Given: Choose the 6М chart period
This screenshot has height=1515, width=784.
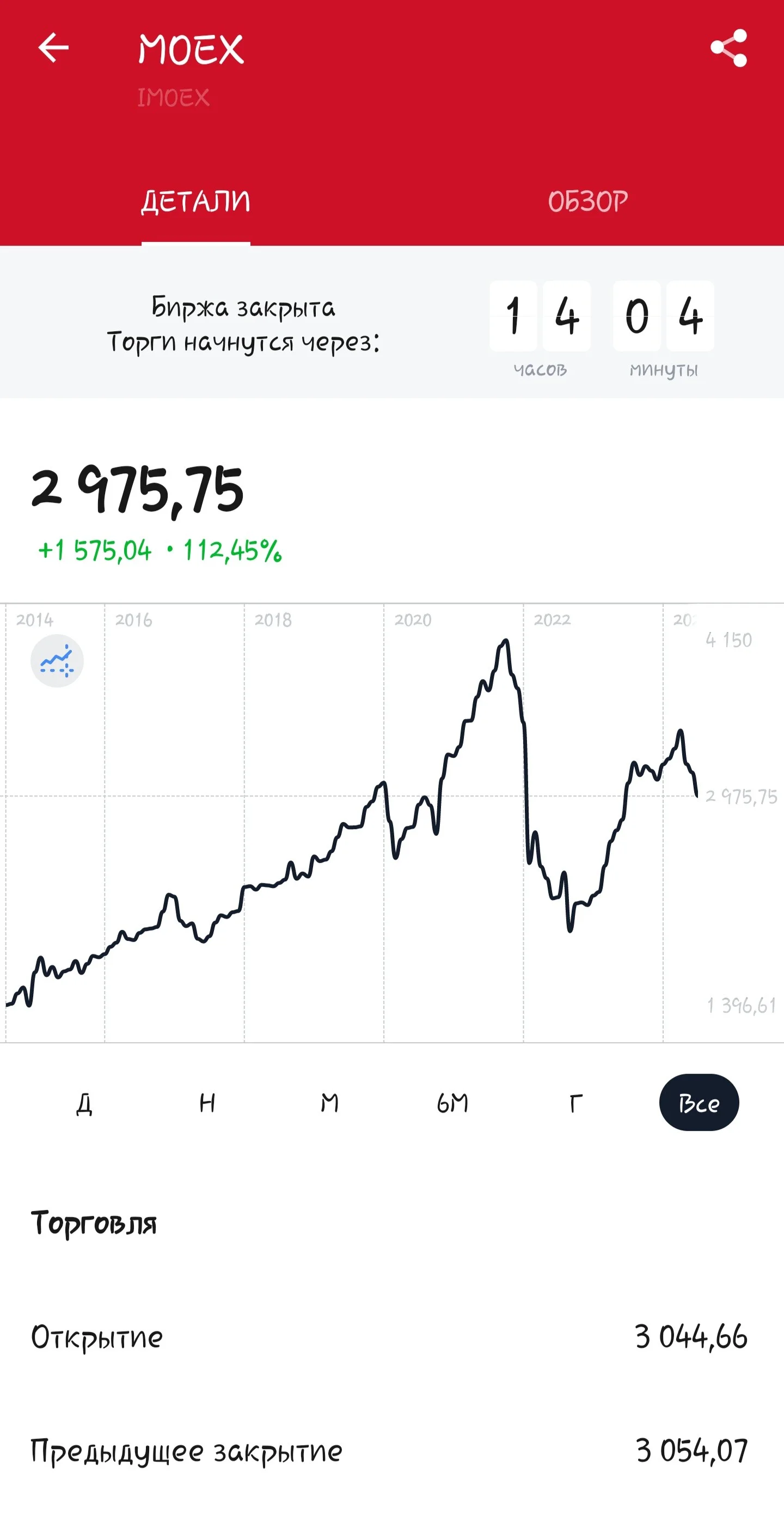Looking at the screenshot, I should (452, 1103).
